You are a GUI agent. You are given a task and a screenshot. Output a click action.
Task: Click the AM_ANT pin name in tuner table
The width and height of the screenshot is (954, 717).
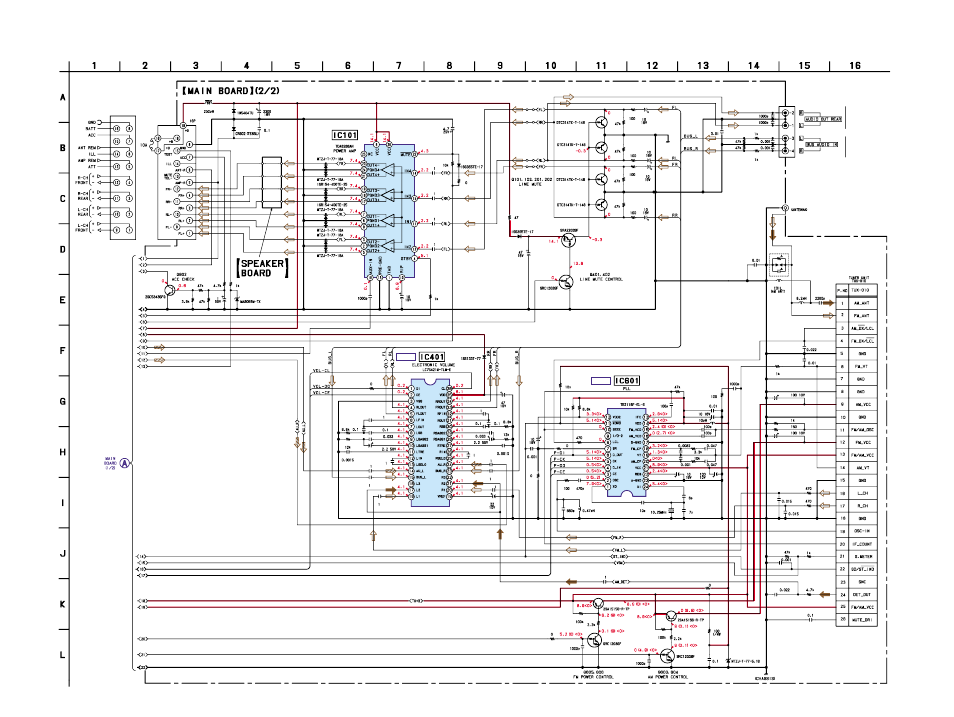tap(862, 303)
